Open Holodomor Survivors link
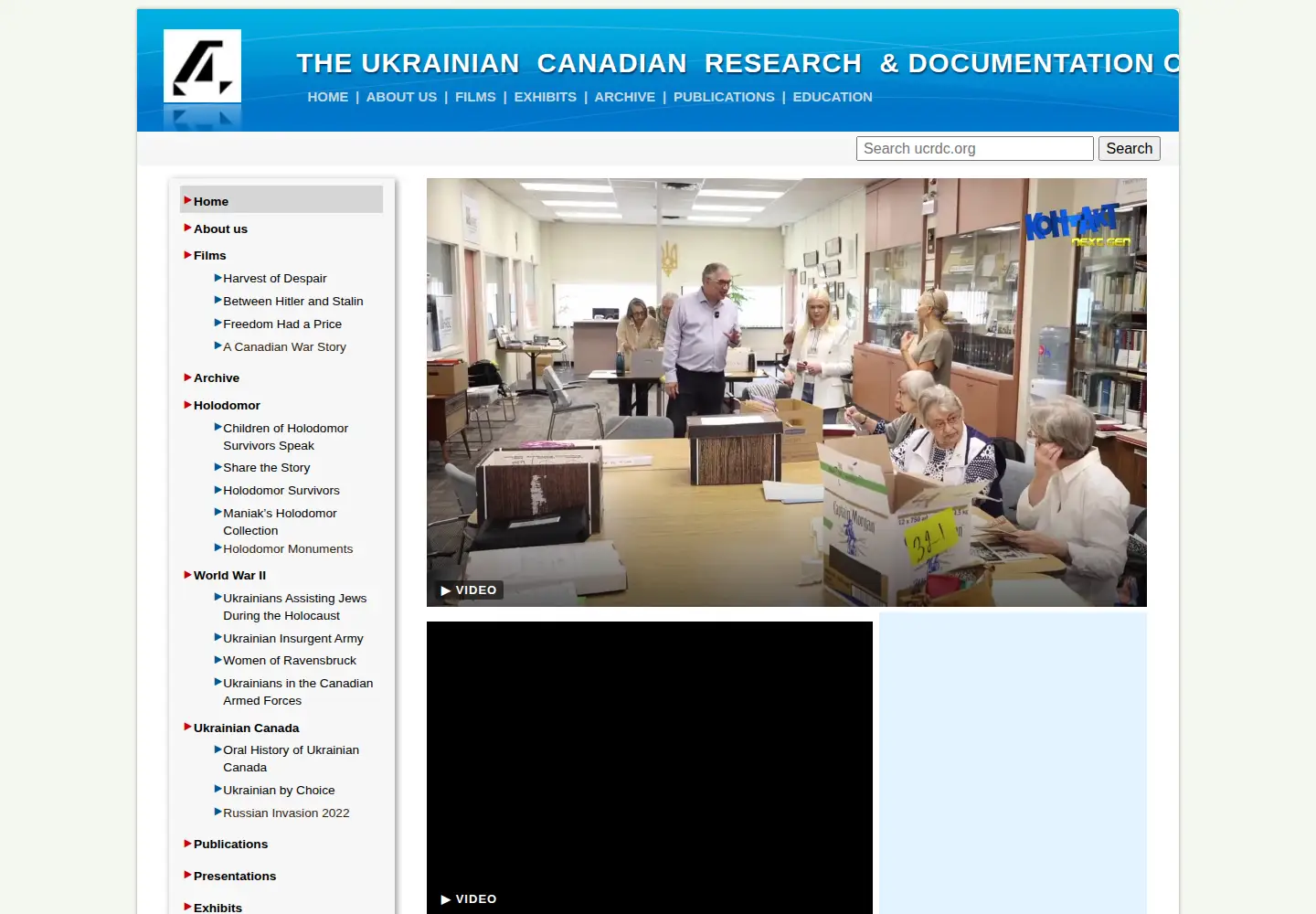 pyautogui.click(x=281, y=490)
